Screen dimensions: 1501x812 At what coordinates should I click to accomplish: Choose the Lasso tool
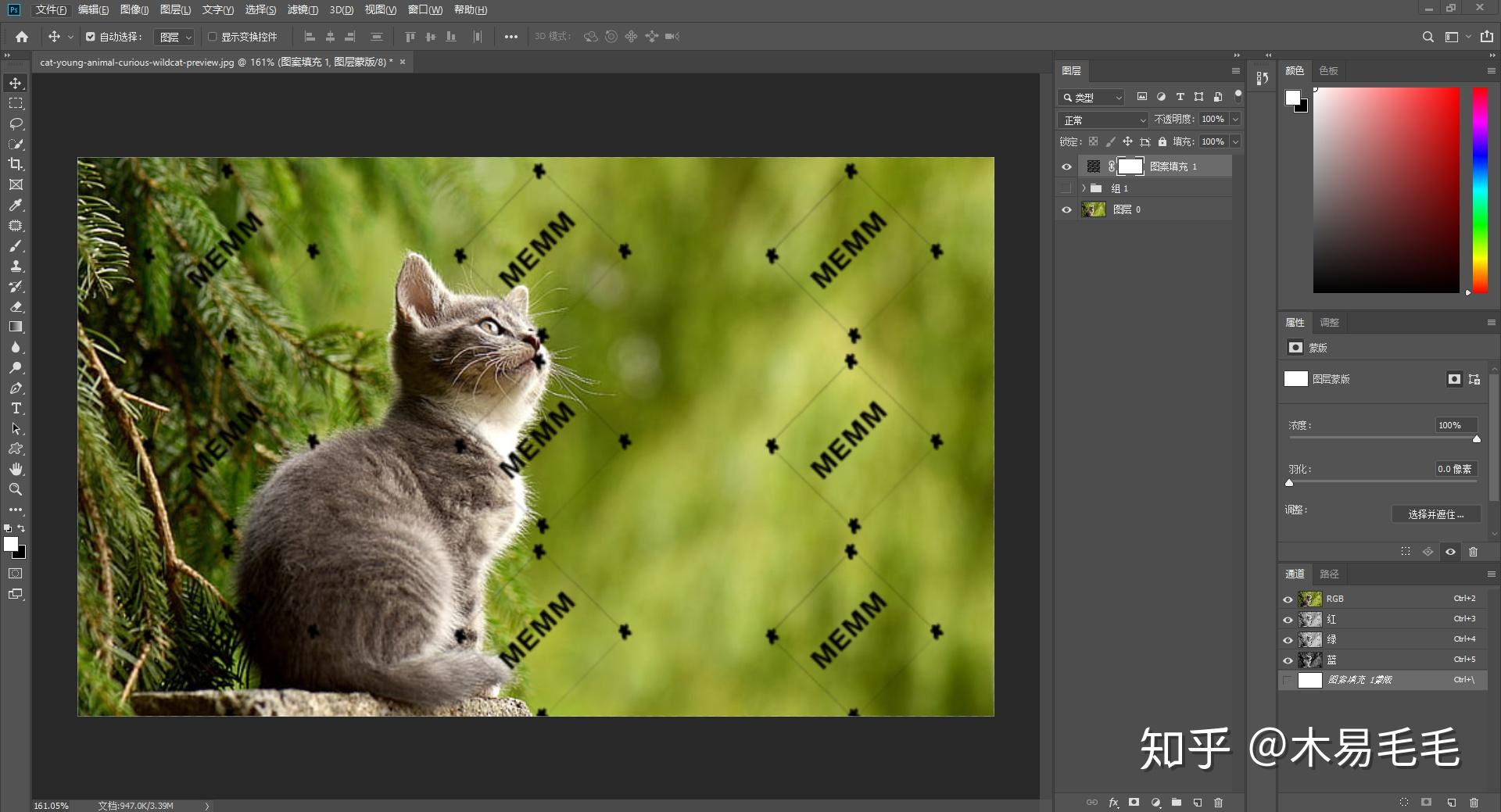tap(16, 123)
